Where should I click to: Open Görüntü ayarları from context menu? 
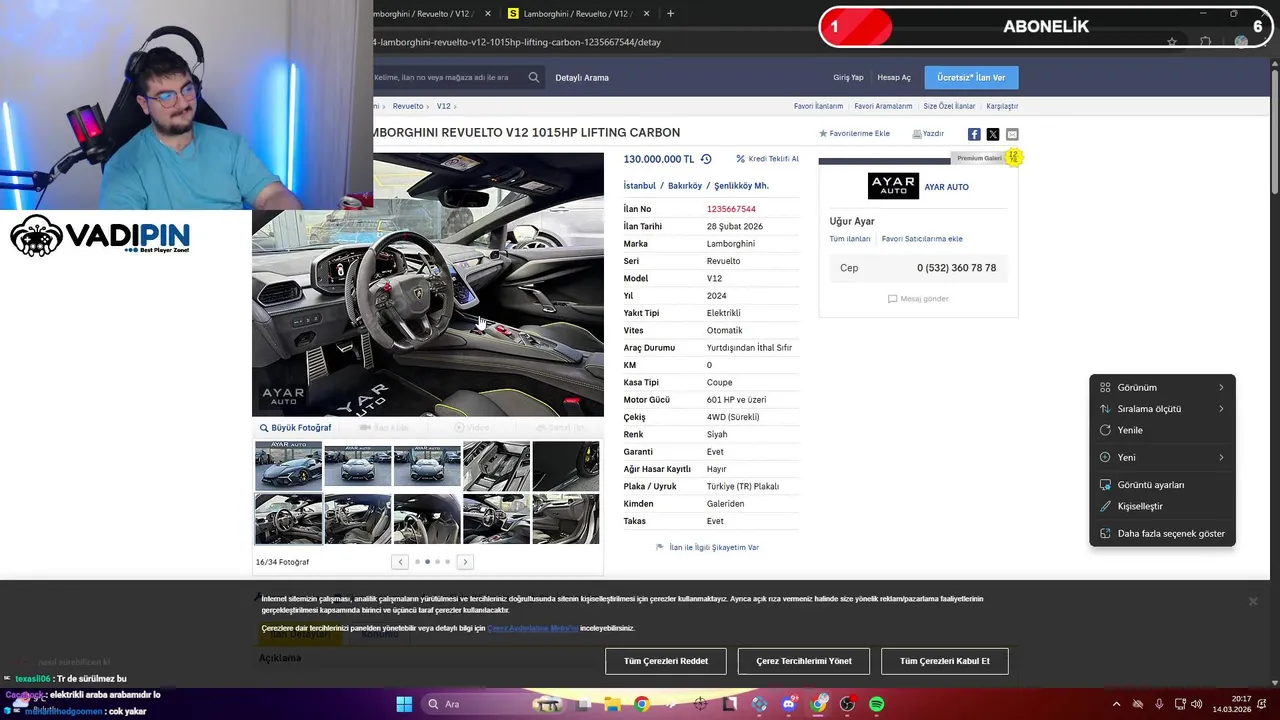tap(1162, 485)
